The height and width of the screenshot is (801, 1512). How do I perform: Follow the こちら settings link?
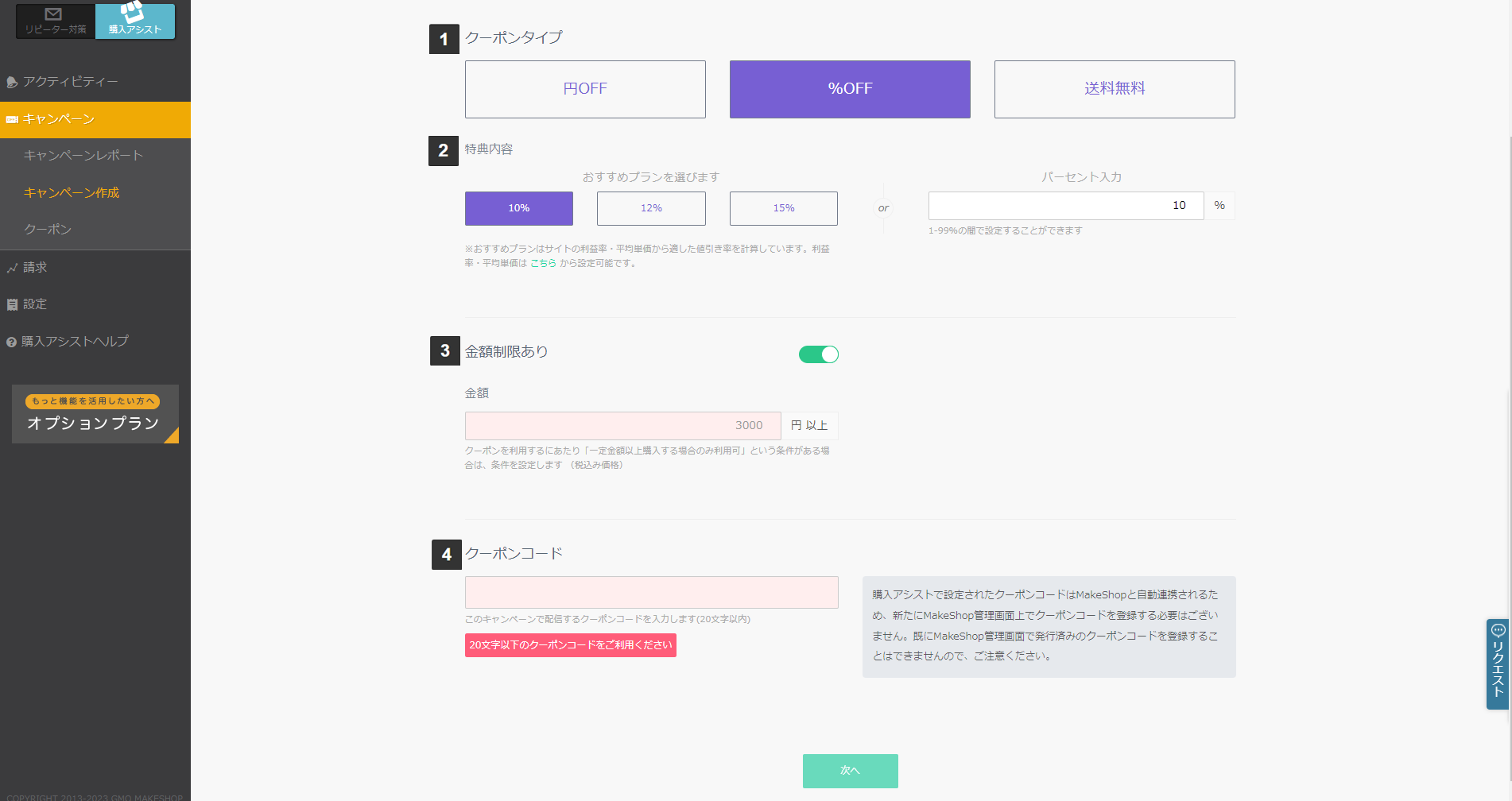point(543,263)
